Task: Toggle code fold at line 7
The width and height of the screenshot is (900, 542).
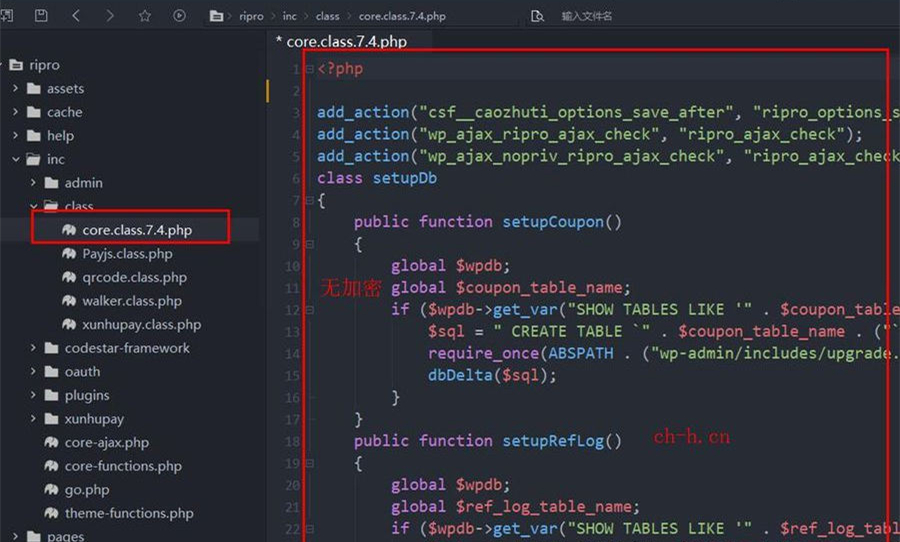Action: pos(308,200)
